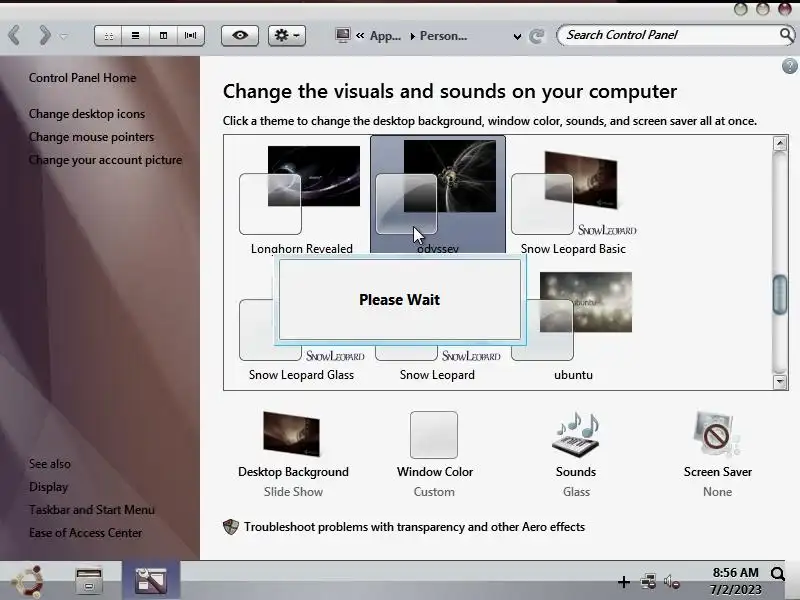Click the Control Panel taskbar button
800x600 pixels.
pyautogui.click(x=151, y=581)
